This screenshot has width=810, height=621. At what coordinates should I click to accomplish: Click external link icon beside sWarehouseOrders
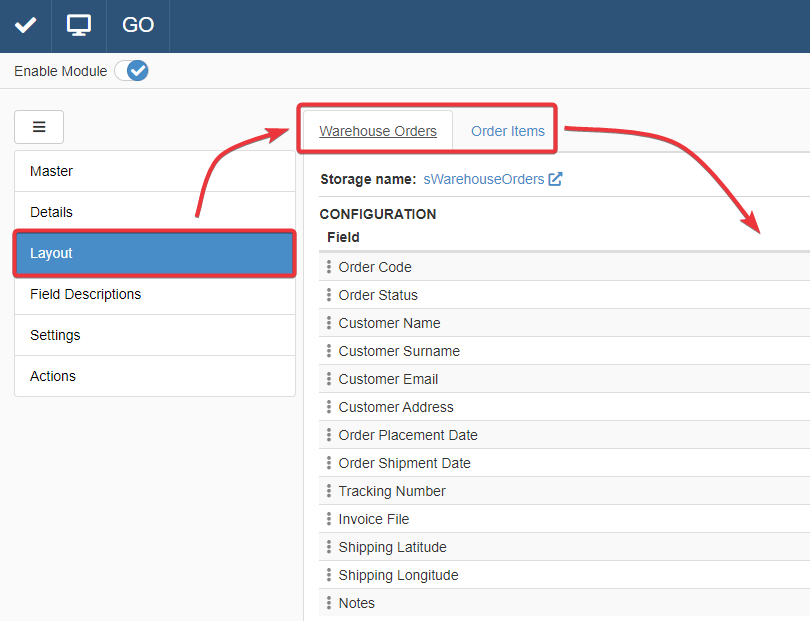click(x=556, y=179)
